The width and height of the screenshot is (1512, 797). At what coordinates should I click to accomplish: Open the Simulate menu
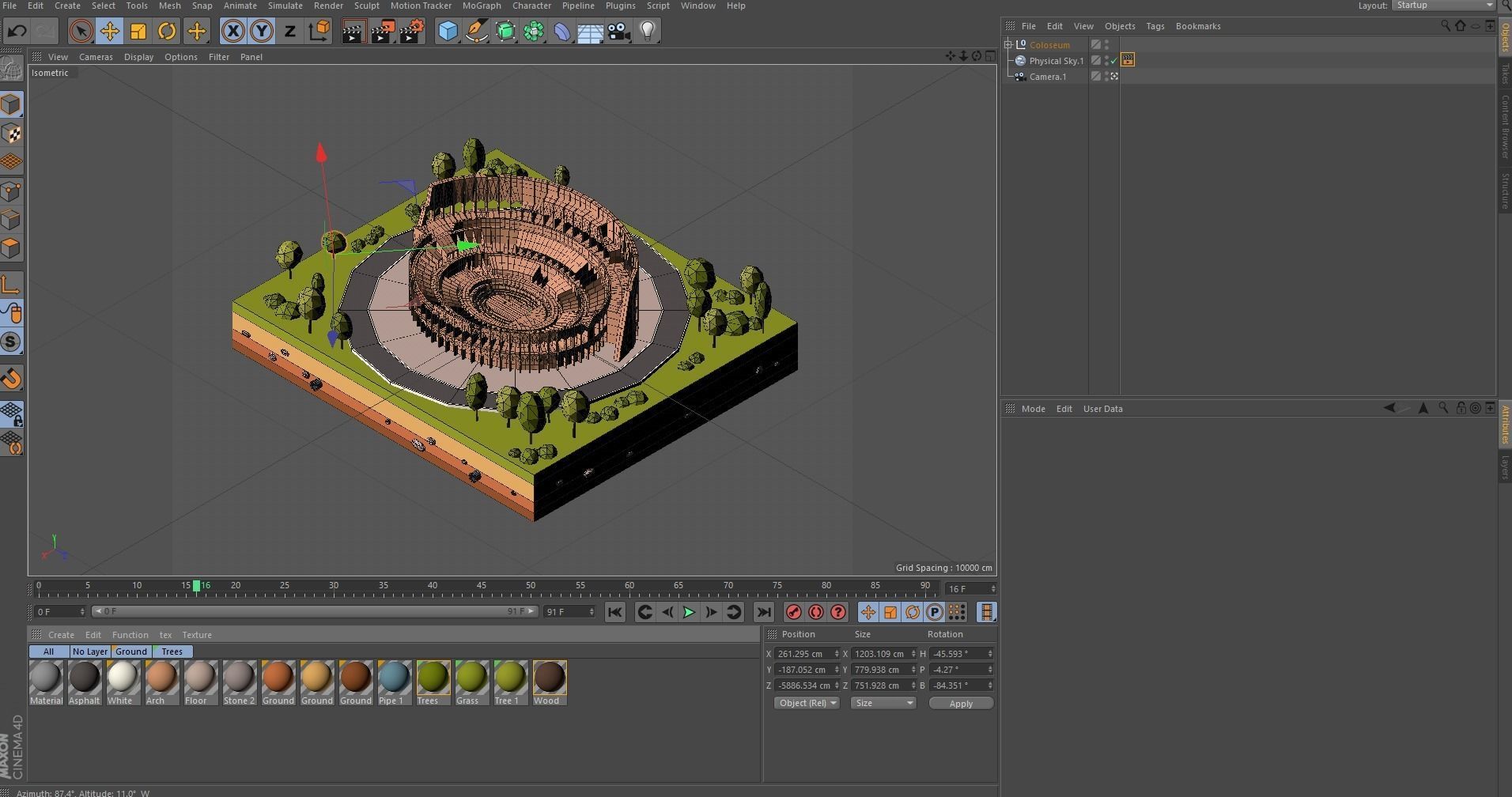coord(285,6)
